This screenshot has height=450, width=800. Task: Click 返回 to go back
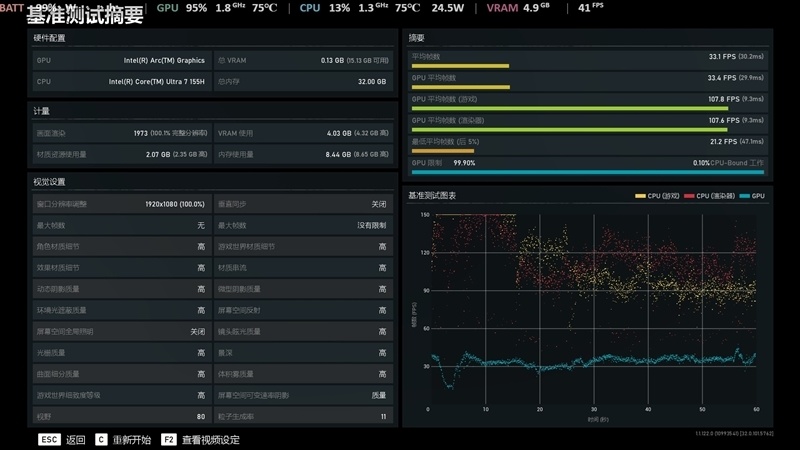[76, 439]
